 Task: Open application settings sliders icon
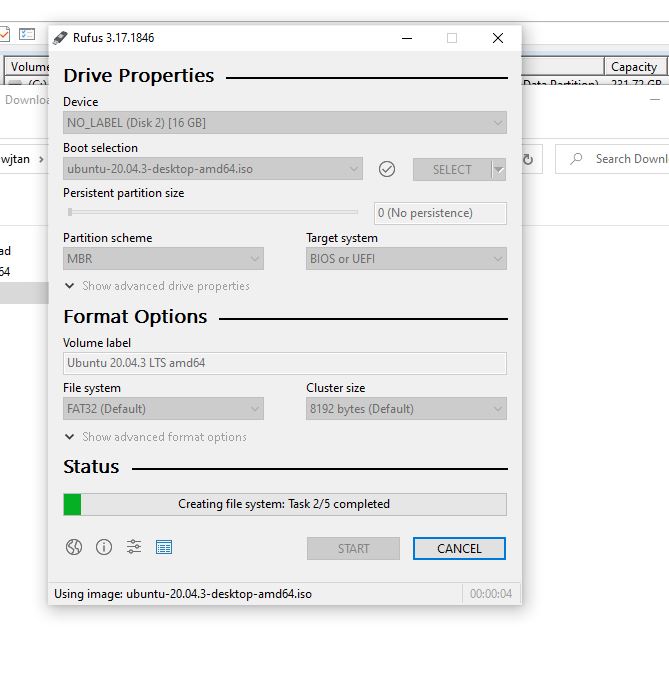coord(134,547)
